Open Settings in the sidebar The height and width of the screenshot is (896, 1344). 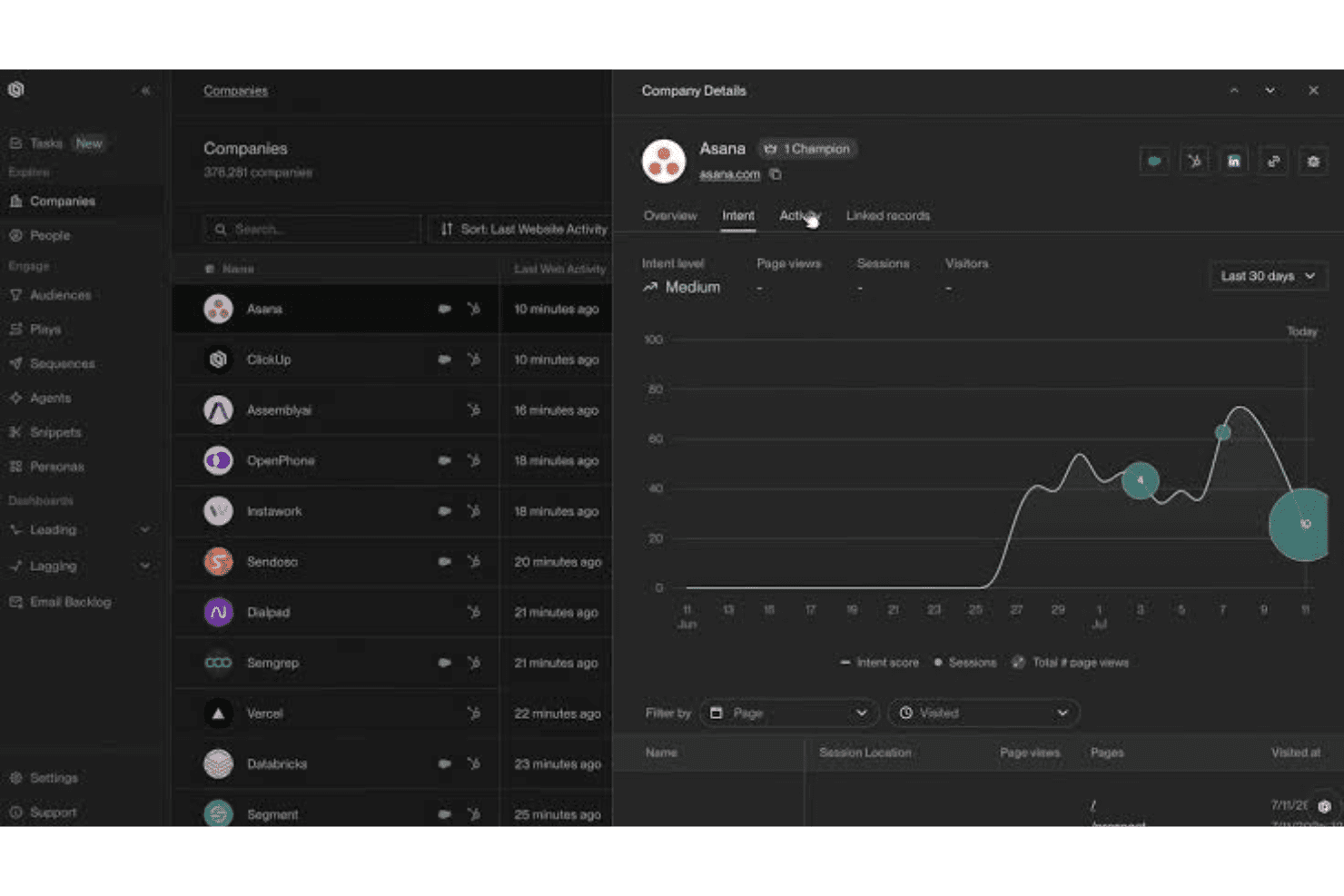point(54,778)
